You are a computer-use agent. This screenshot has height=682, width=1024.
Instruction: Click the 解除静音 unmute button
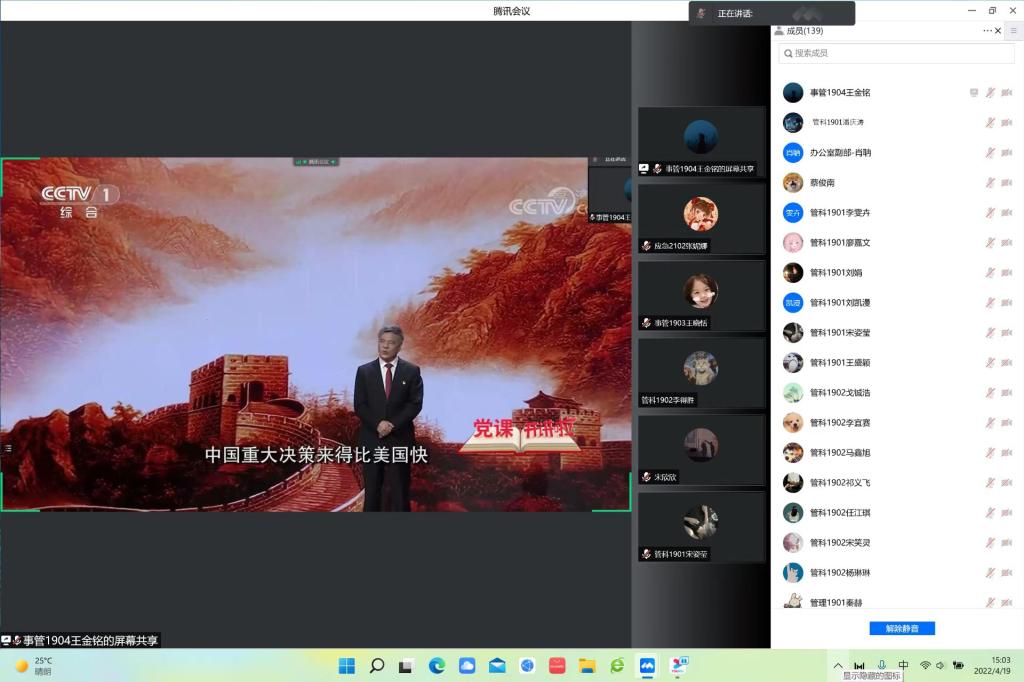901,628
